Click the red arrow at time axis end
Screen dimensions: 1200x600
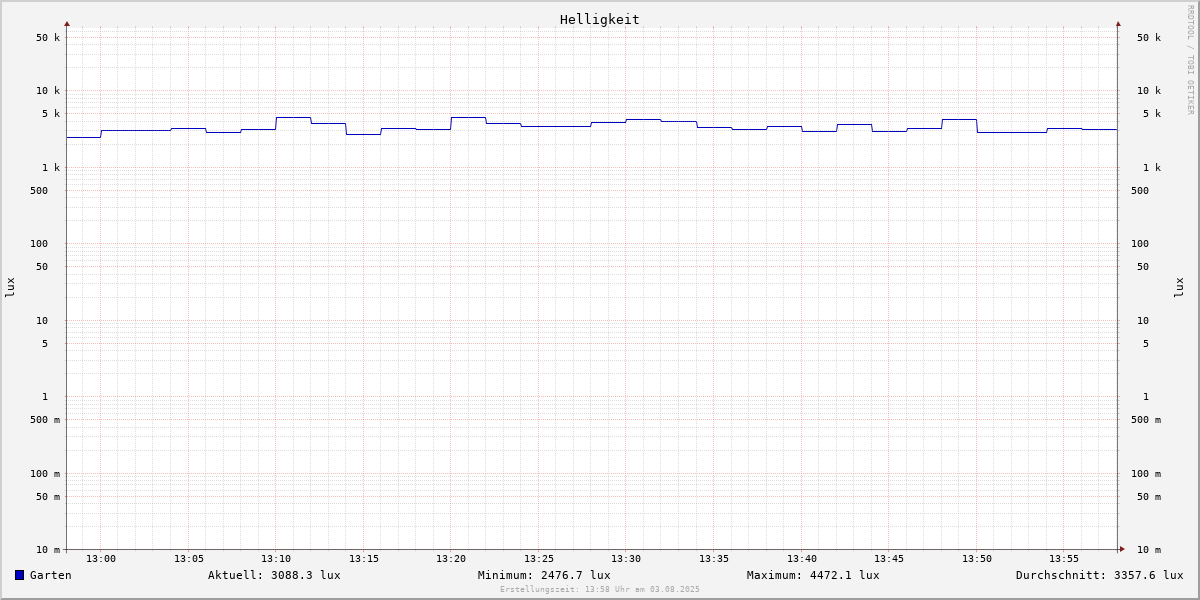(x=1122, y=549)
